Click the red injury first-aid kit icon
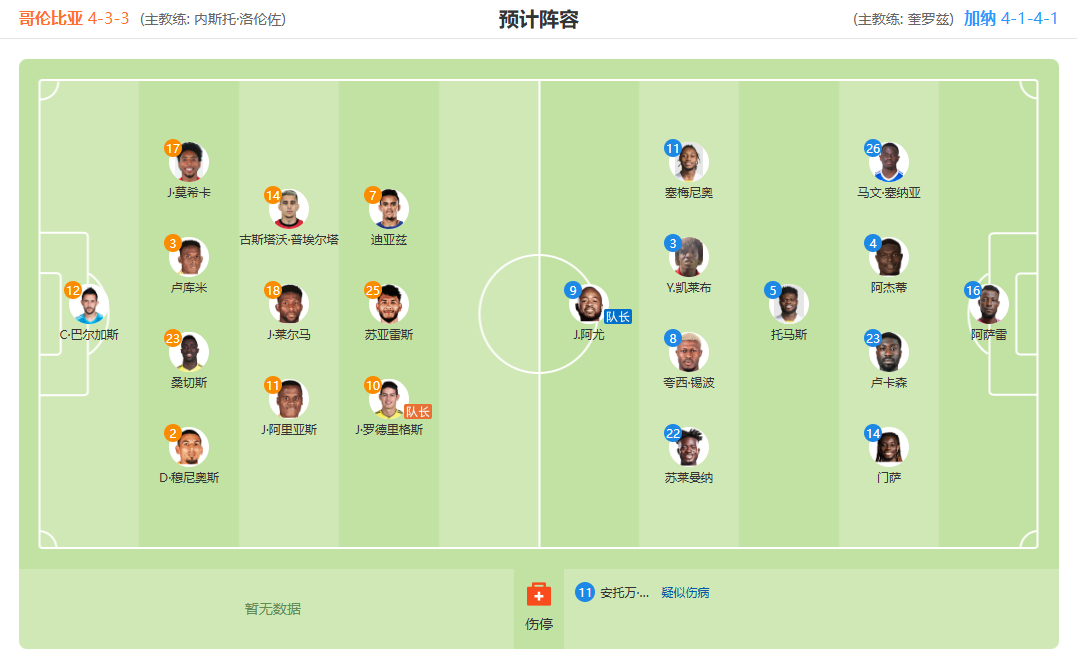Image resolution: width=1077 pixels, height=667 pixels. coord(538,594)
